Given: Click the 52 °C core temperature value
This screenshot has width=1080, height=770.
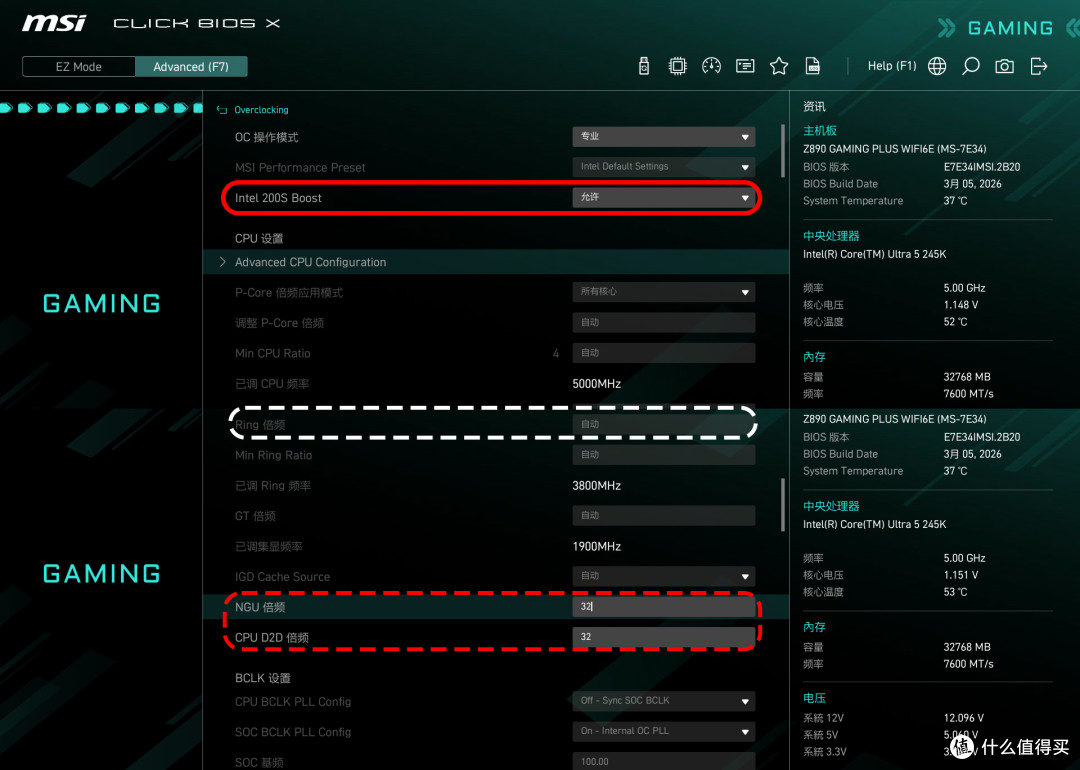Looking at the screenshot, I should tap(955, 322).
